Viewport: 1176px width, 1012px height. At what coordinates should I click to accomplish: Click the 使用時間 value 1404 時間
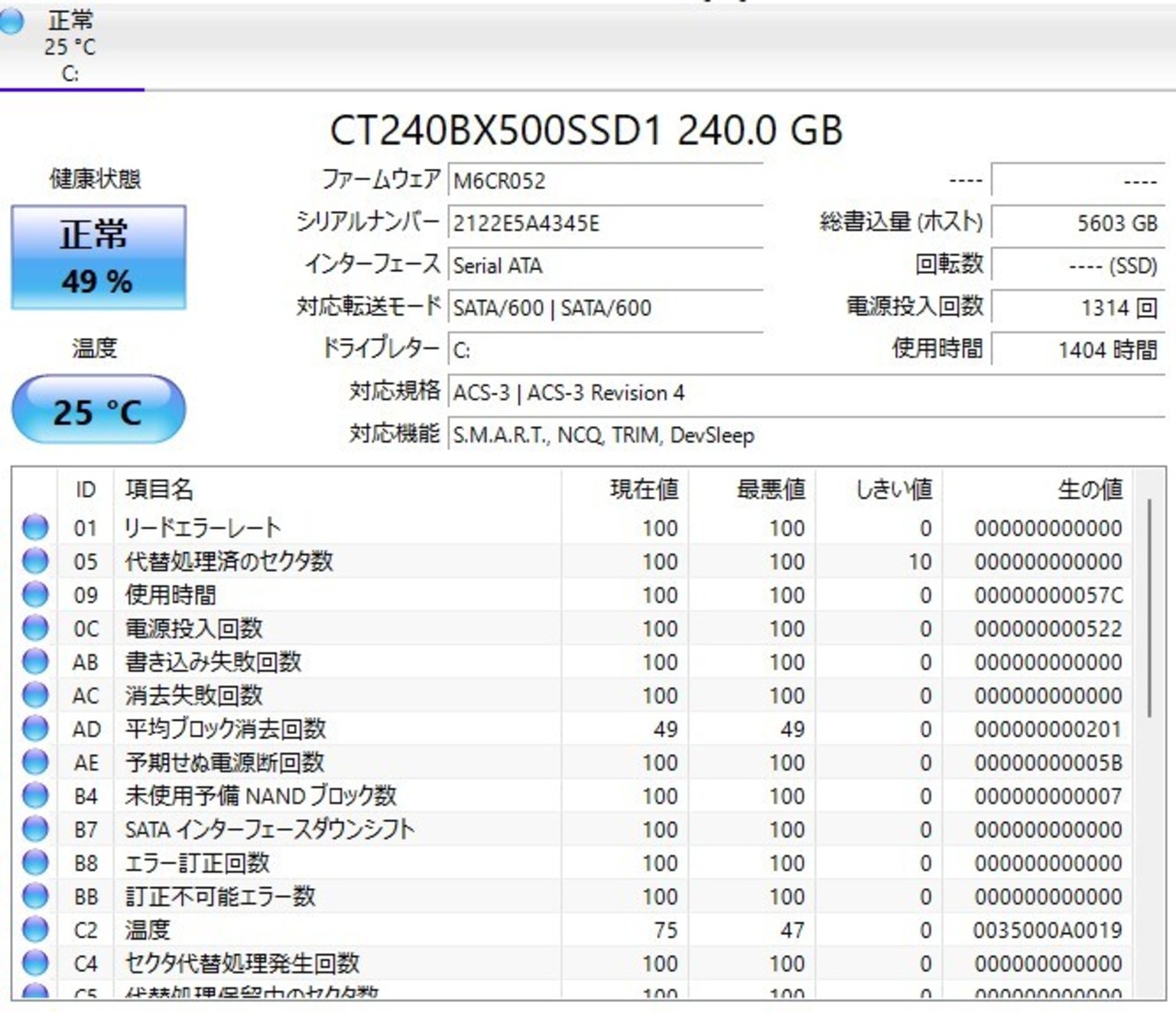(x=1078, y=350)
